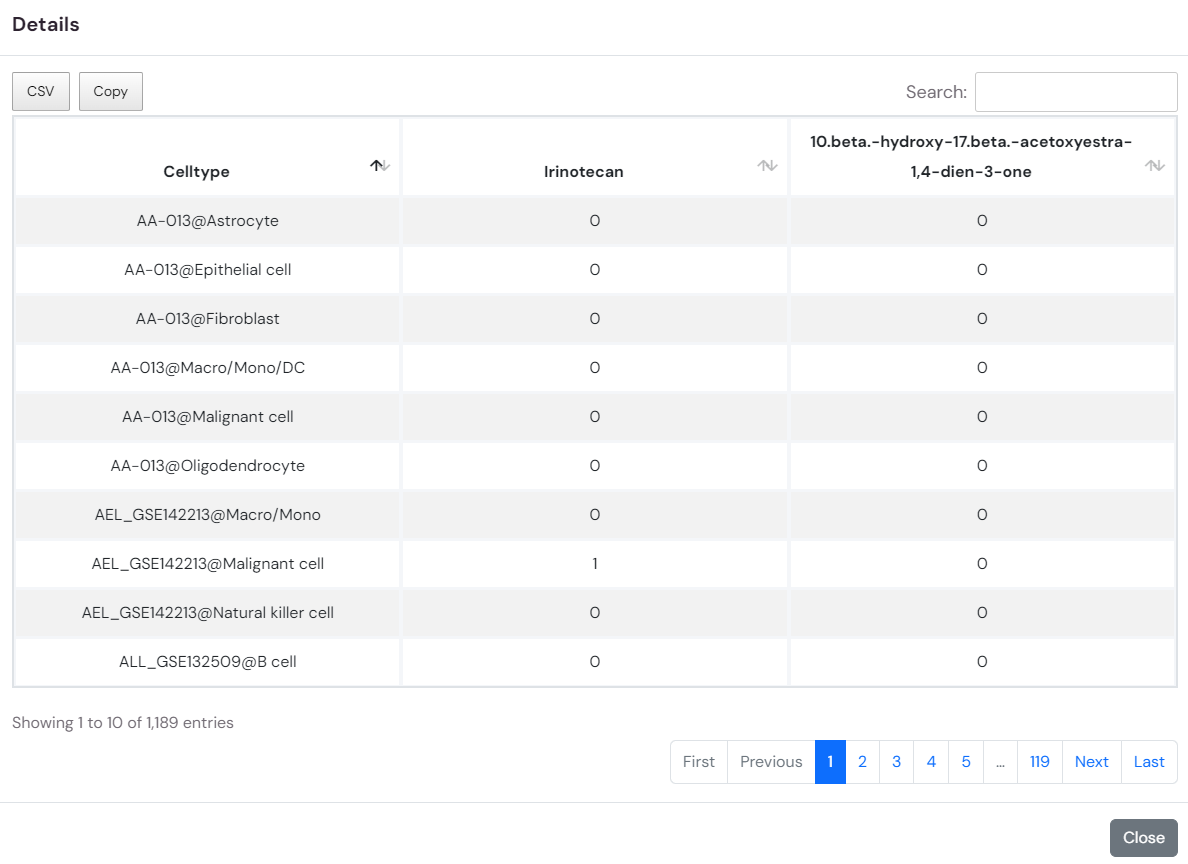Click the AA-013@Oligodendrocyte cell

click(x=208, y=466)
